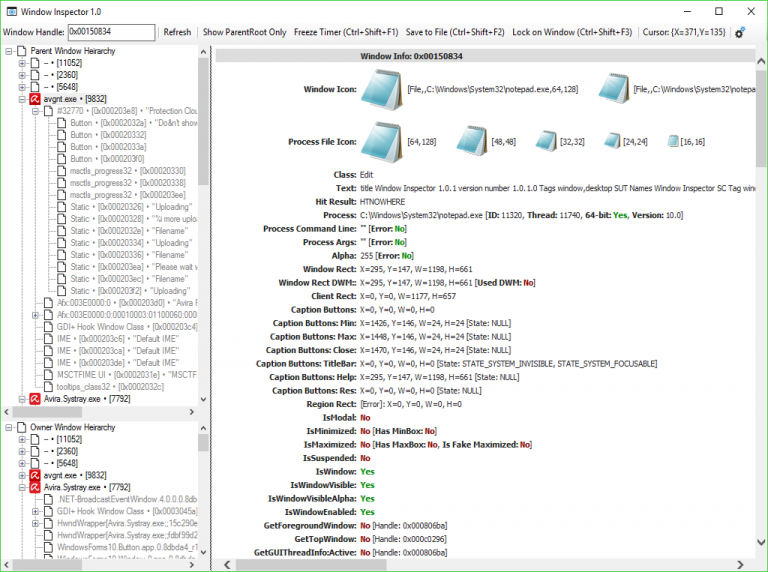Toggle Show ParentRoot Only
The height and width of the screenshot is (572, 768).
tap(244, 32)
